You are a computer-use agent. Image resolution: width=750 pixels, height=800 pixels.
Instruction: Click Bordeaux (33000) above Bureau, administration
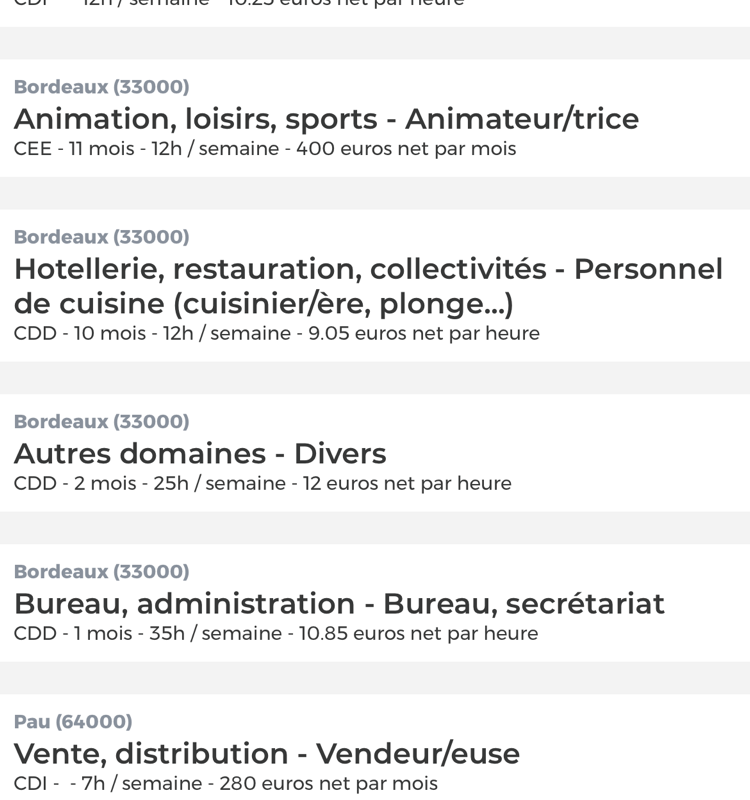click(102, 571)
